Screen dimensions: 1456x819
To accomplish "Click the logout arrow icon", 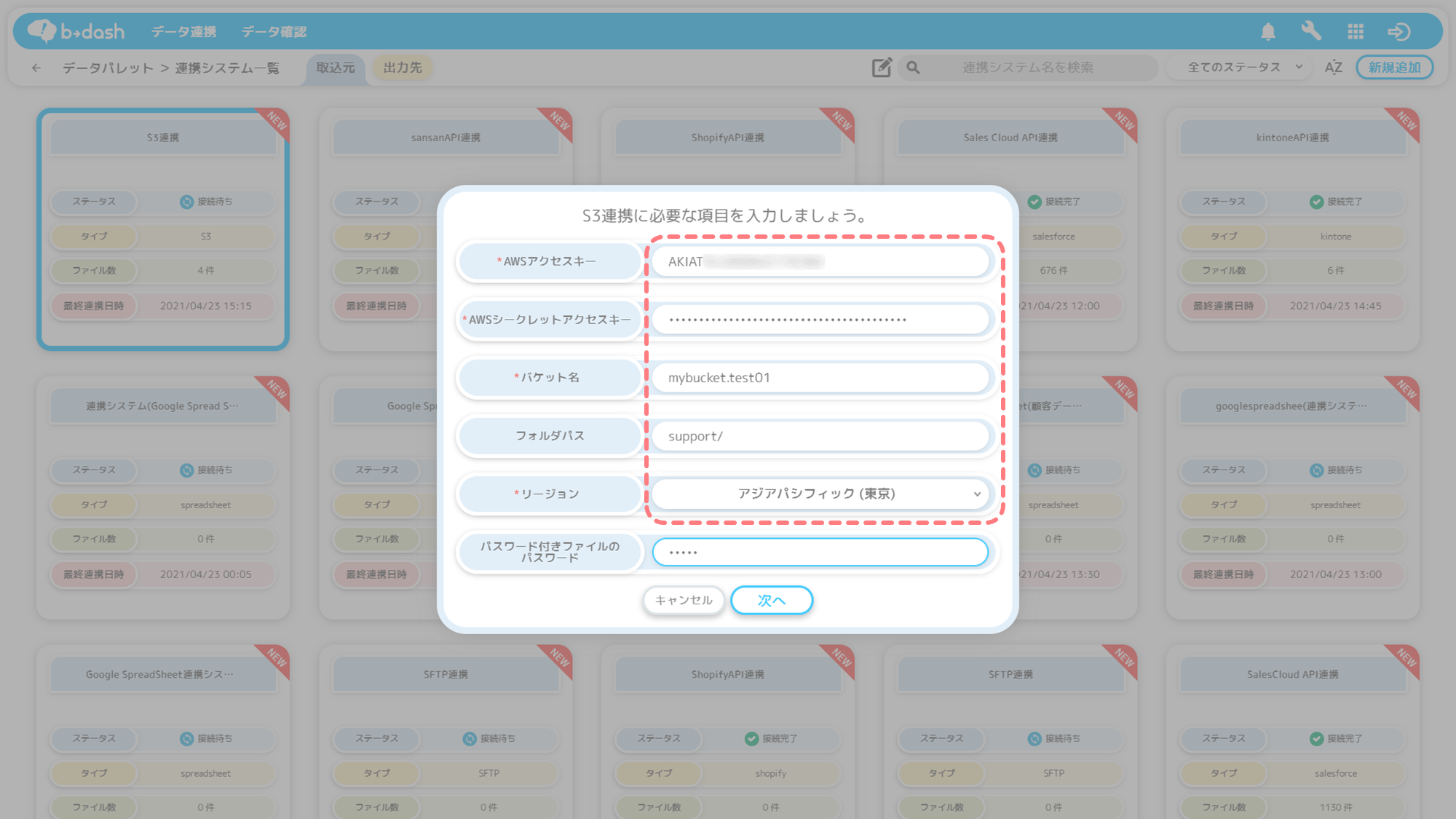I will pyautogui.click(x=1399, y=31).
